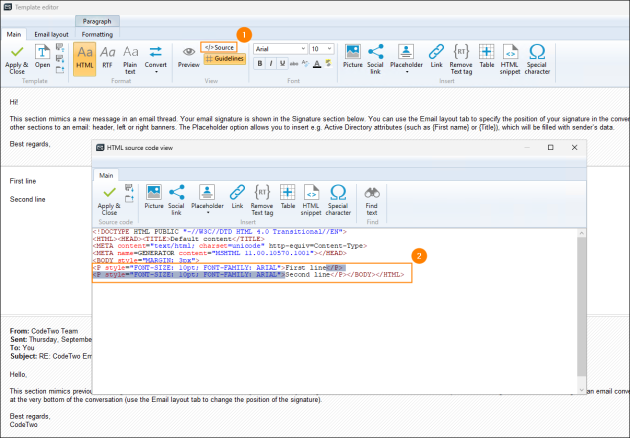Click scroll-down arrow in source code view

pyautogui.click(x=581, y=390)
